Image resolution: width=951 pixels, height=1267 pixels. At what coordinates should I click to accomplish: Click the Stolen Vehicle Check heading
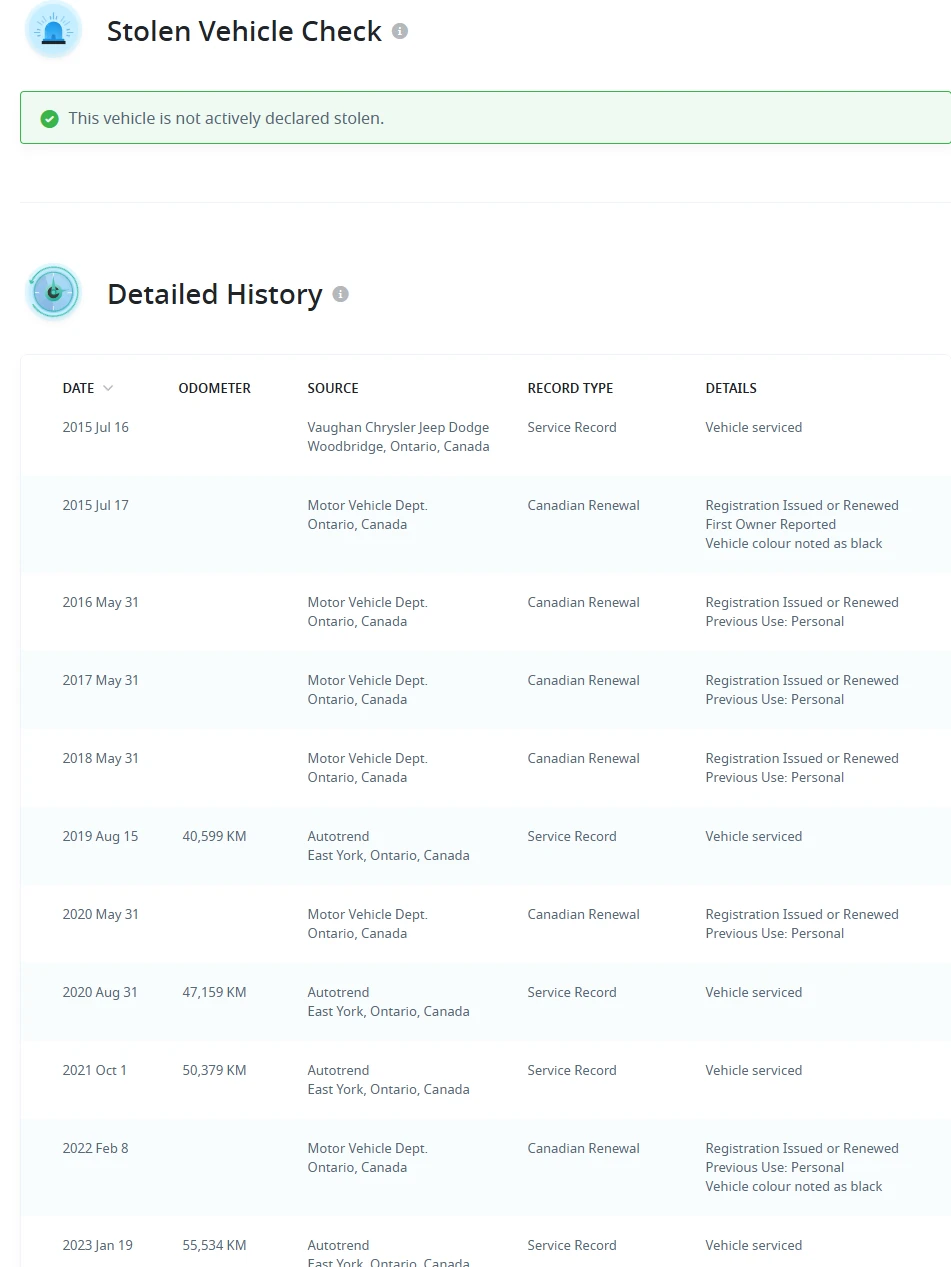244,31
